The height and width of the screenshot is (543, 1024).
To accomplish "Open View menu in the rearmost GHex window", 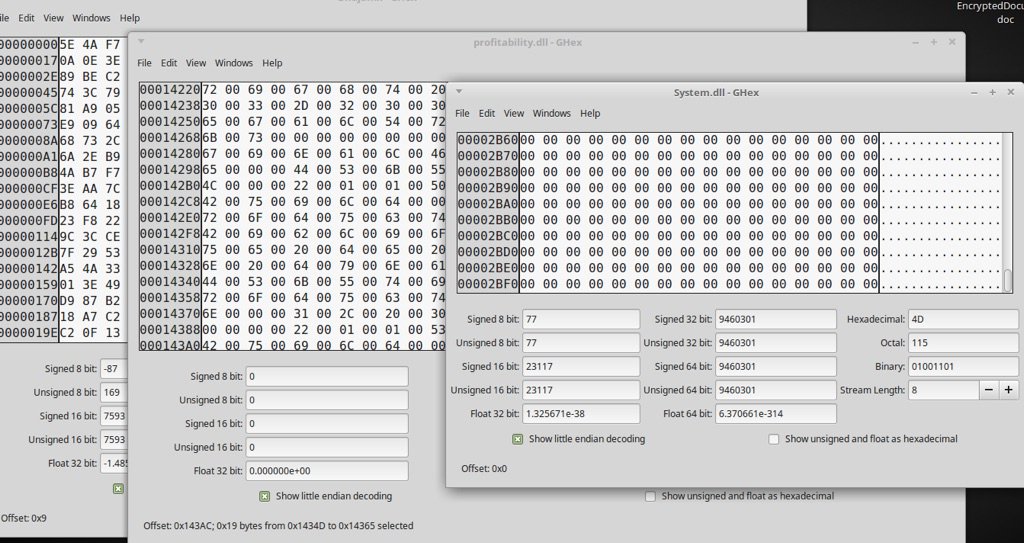I will [x=54, y=18].
